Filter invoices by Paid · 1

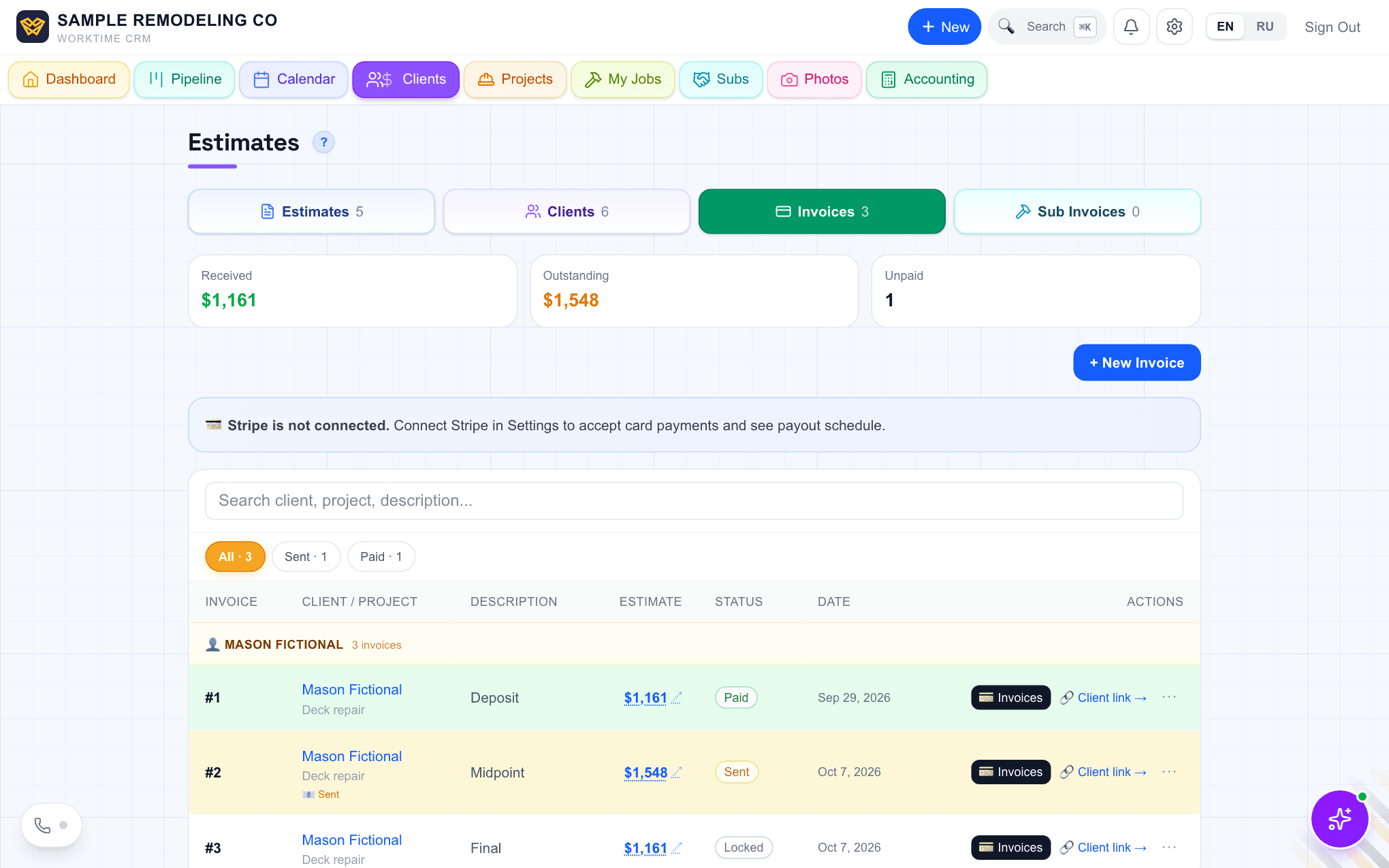[x=381, y=557]
